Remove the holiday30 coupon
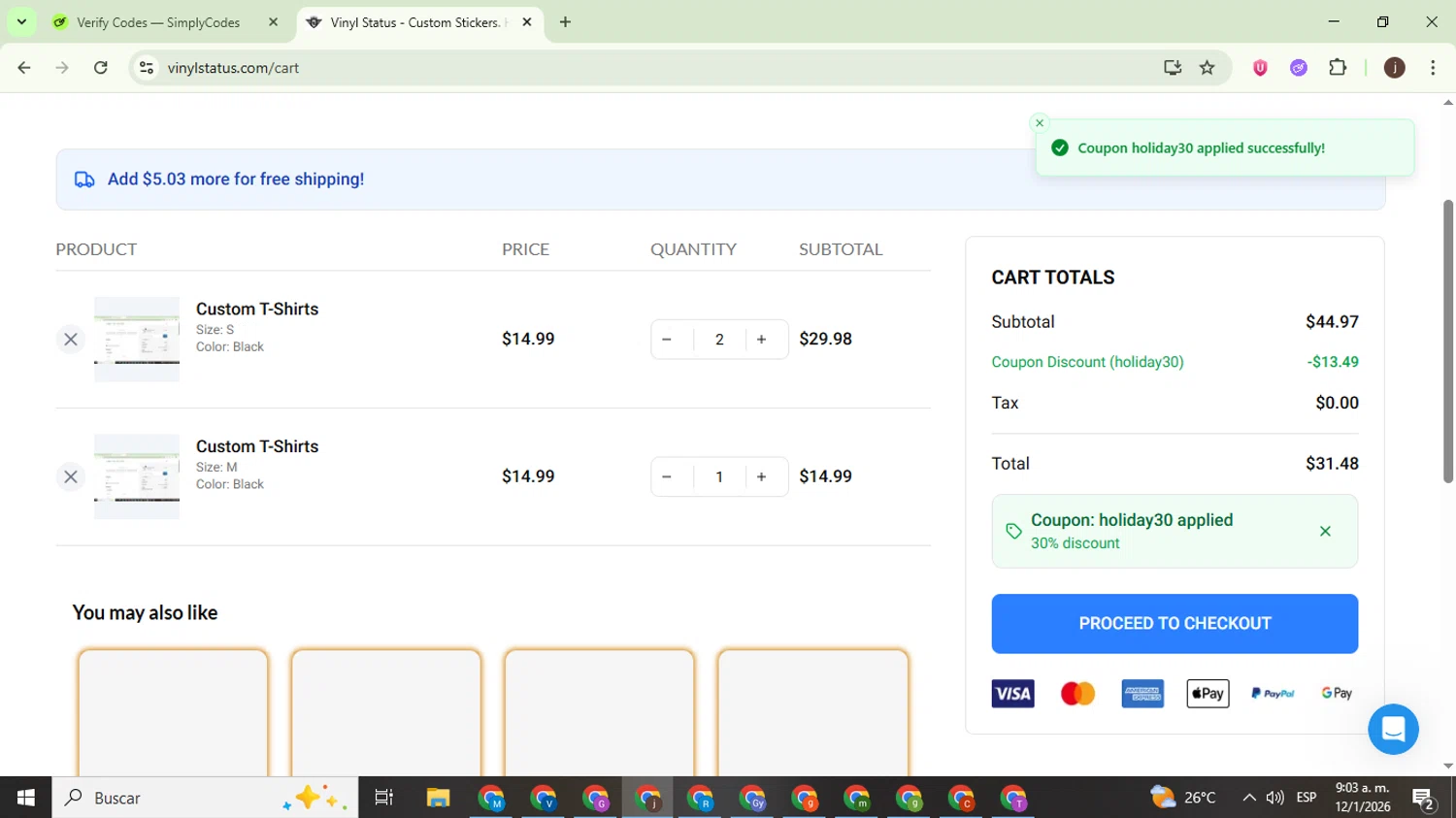This screenshot has height=818, width=1456. pyautogui.click(x=1325, y=532)
